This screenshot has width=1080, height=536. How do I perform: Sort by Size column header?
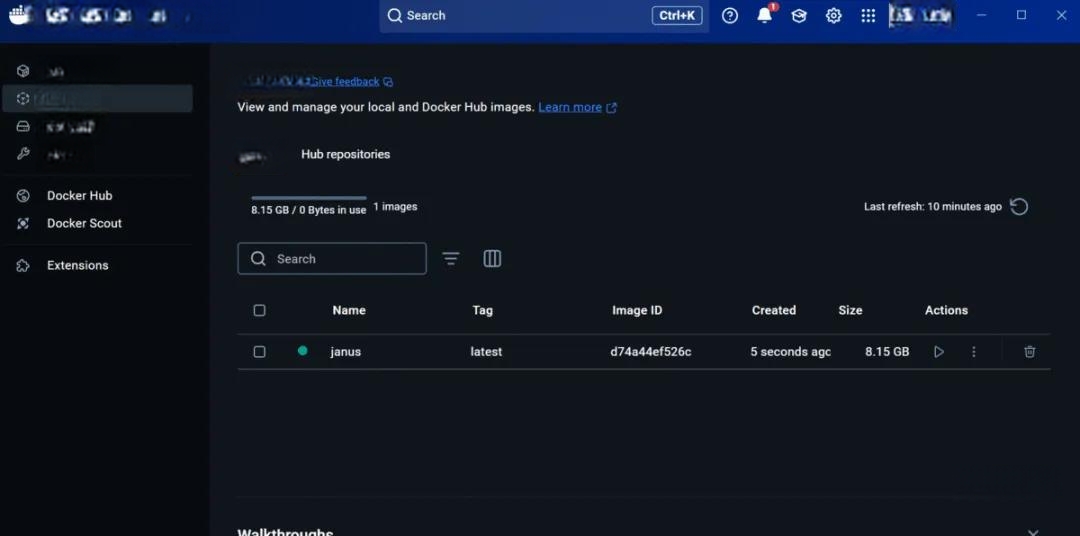[x=850, y=310]
